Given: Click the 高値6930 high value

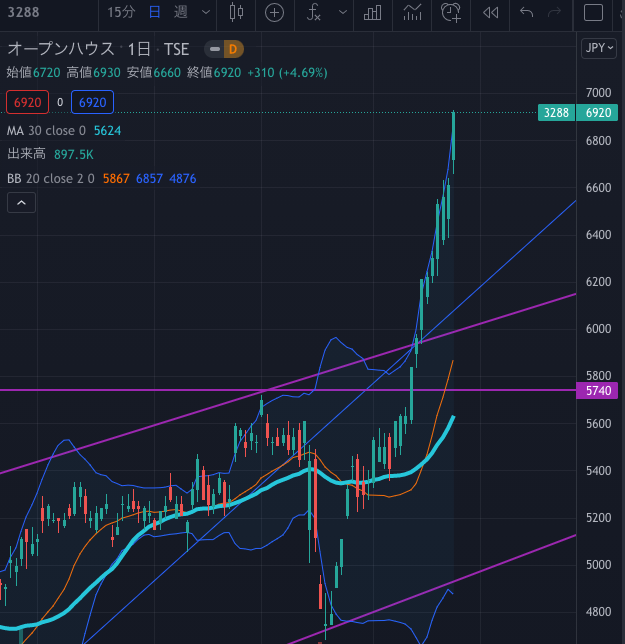Looking at the screenshot, I should coord(93,73).
